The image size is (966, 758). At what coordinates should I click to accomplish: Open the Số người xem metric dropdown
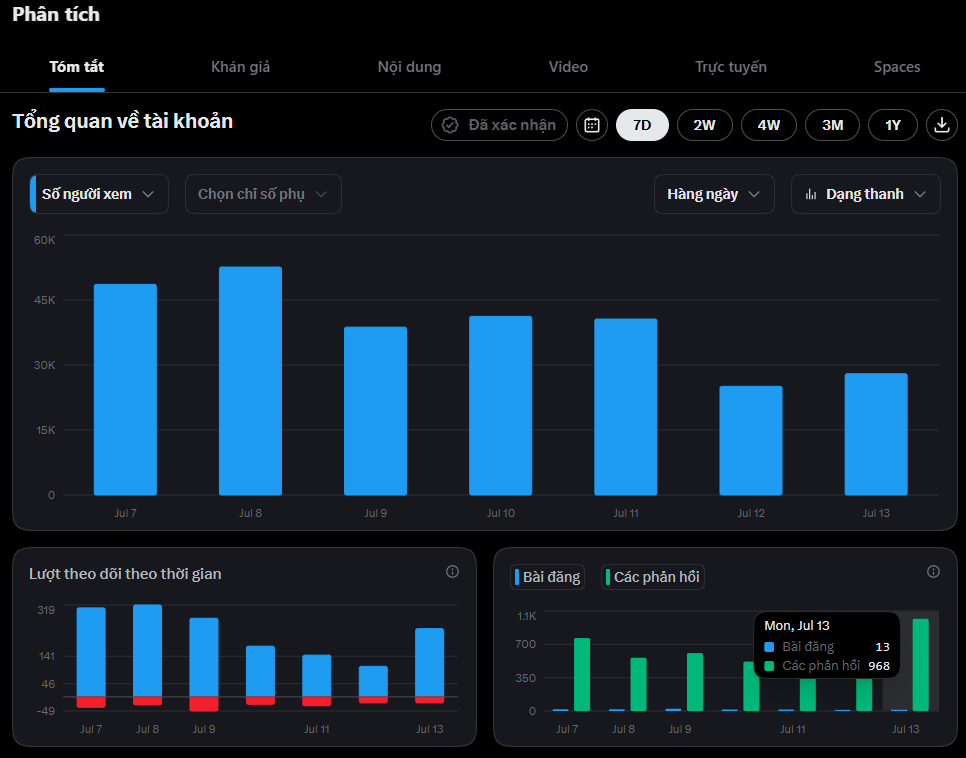coord(99,194)
